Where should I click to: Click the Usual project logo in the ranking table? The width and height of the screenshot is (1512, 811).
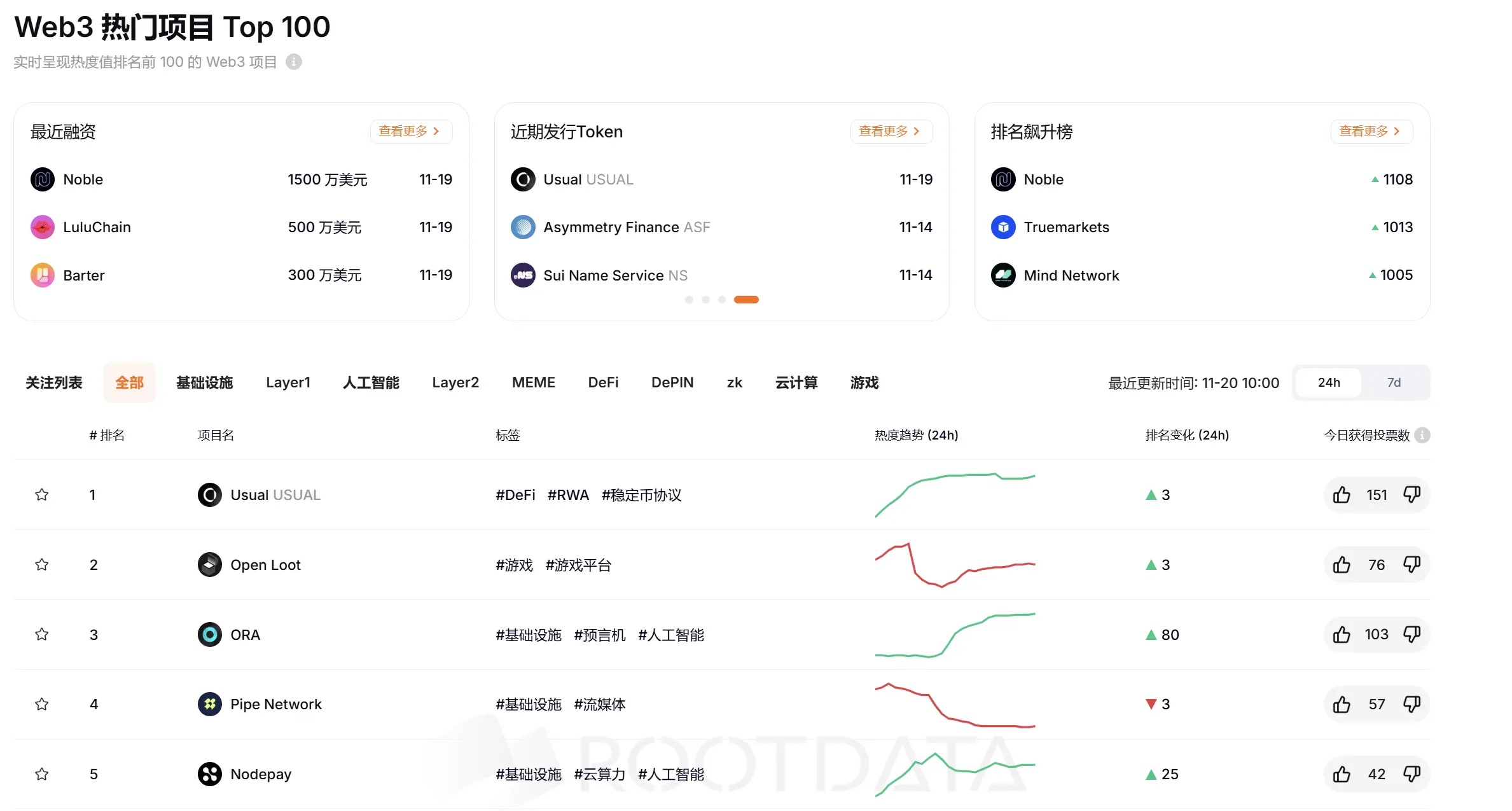coord(209,495)
